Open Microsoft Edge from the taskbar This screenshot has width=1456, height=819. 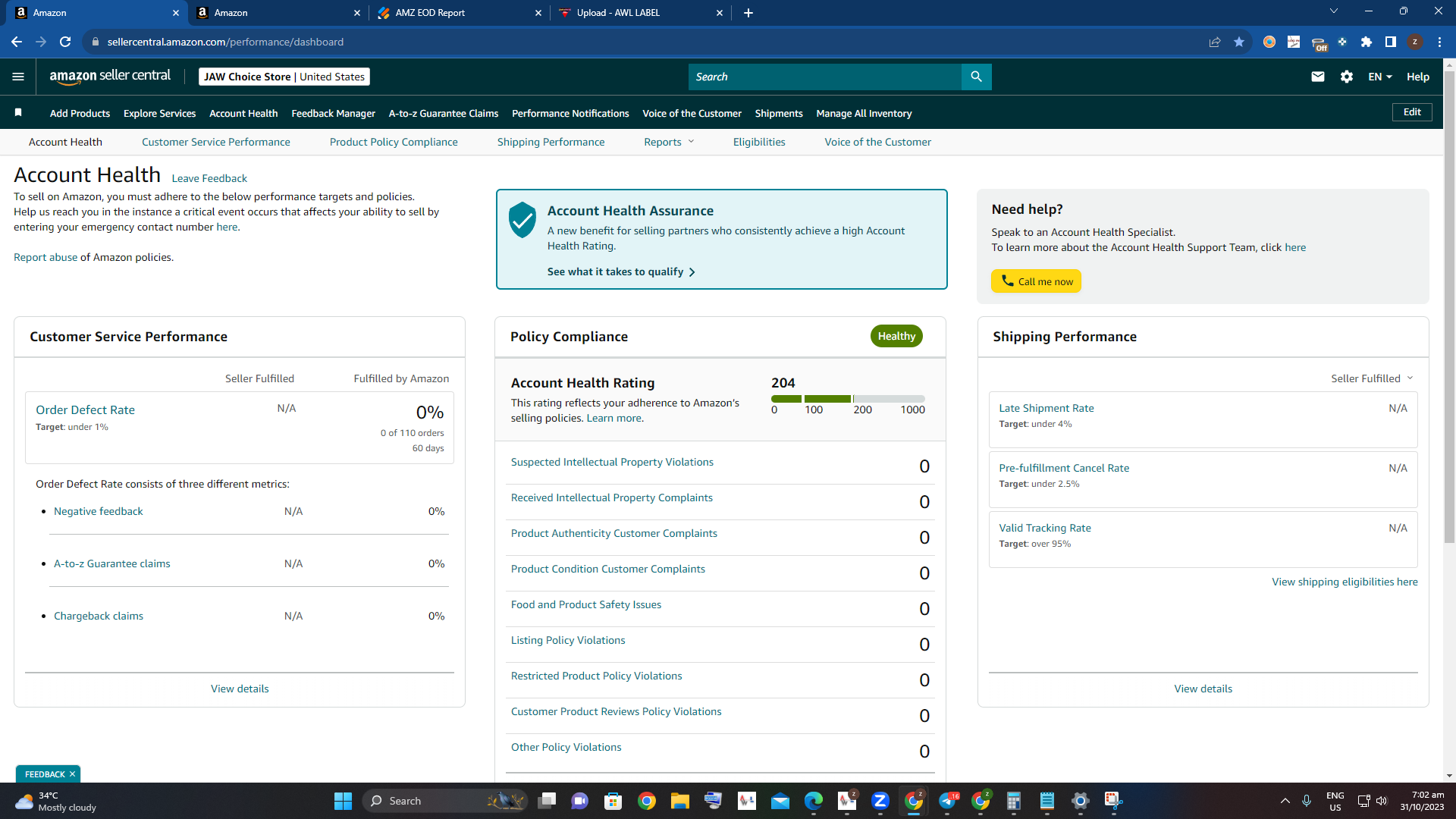(814, 801)
